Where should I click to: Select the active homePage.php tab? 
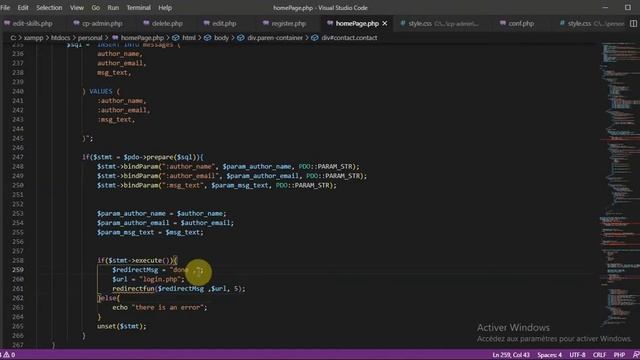tap(357, 24)
